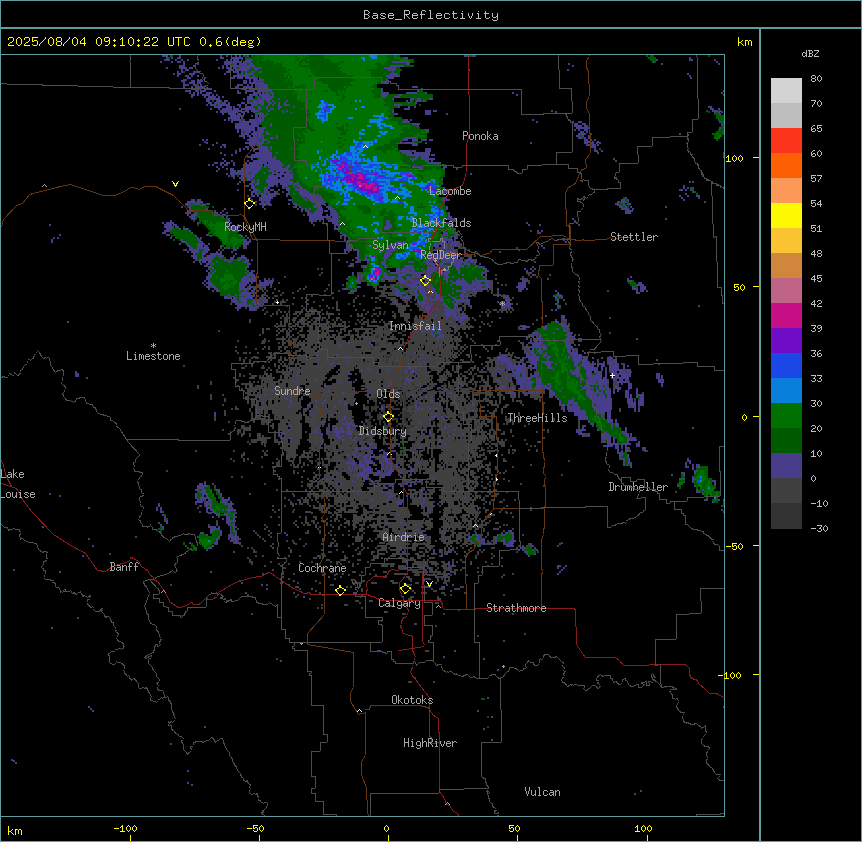
Task: Click the Stettler label
Action: pos(634,237)
